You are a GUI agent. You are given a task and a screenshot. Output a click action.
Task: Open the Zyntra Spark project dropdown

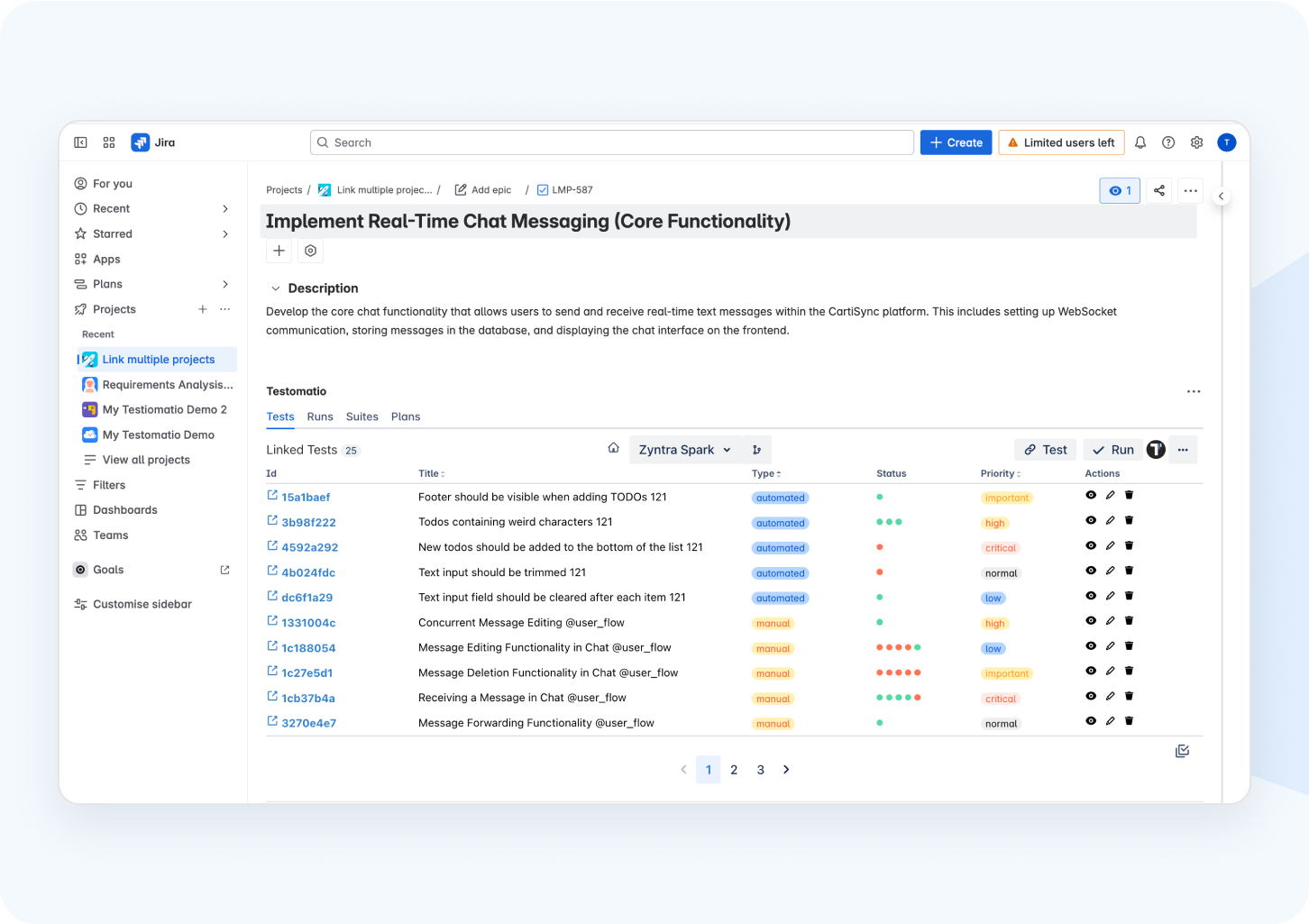(684, 450)
